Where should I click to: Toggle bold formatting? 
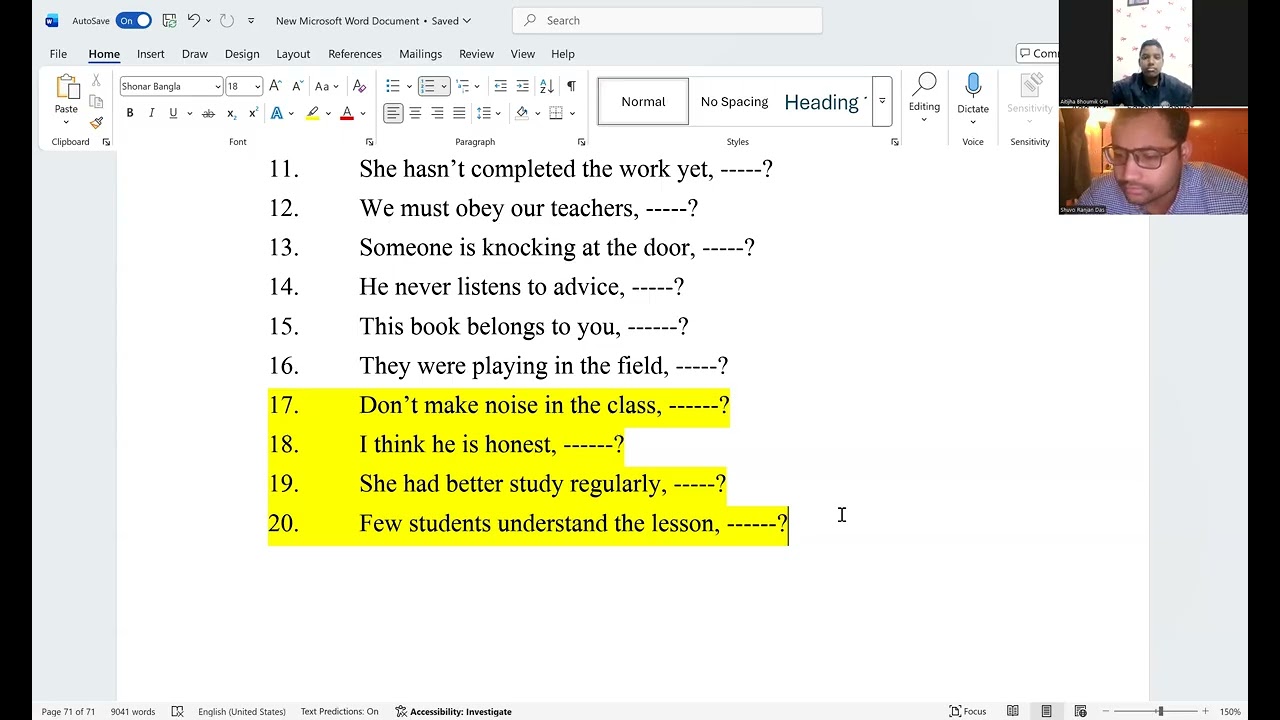(130, 113)
